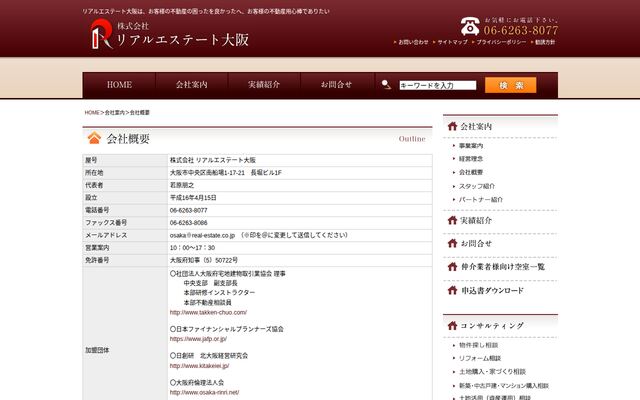Follow the http://www.osaka-rinri.net/ link
Image resolution: width=640 pixels, height=400 pixels.
[204, 393]
